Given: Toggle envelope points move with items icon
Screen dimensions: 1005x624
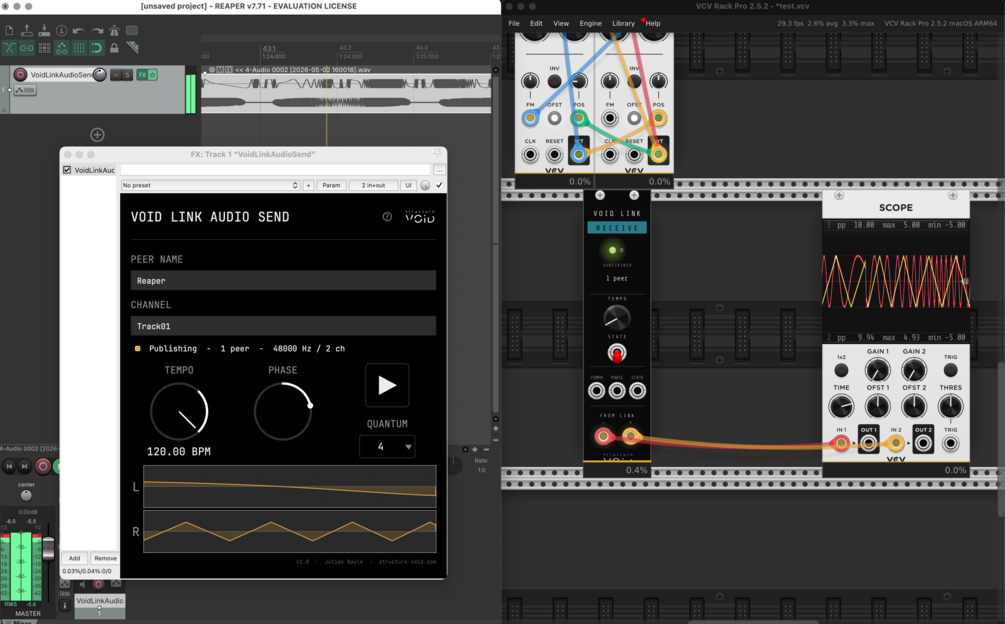Looking at the screenshot, I should coord(62,48).
